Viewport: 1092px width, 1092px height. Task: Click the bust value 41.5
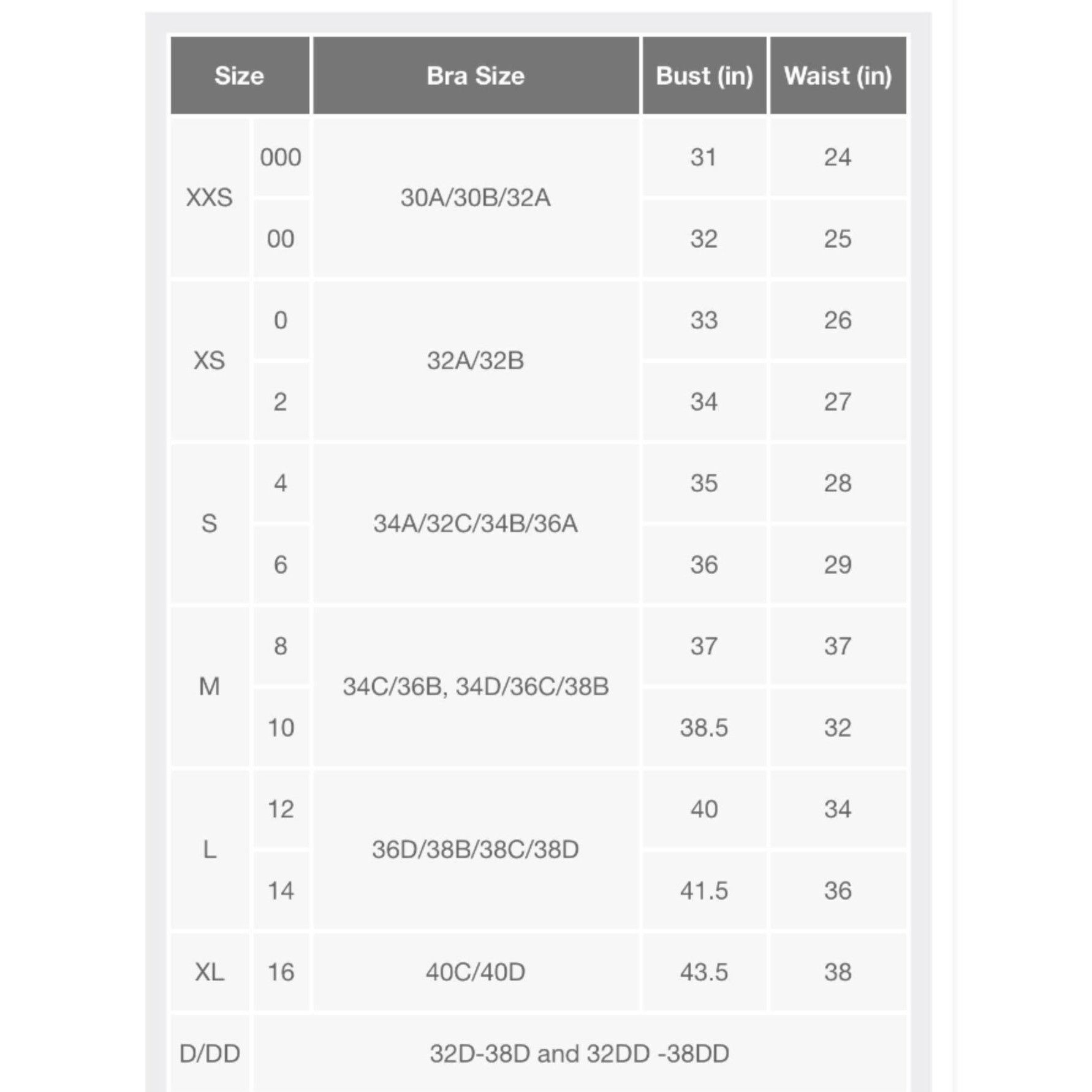tap(704, 890)
